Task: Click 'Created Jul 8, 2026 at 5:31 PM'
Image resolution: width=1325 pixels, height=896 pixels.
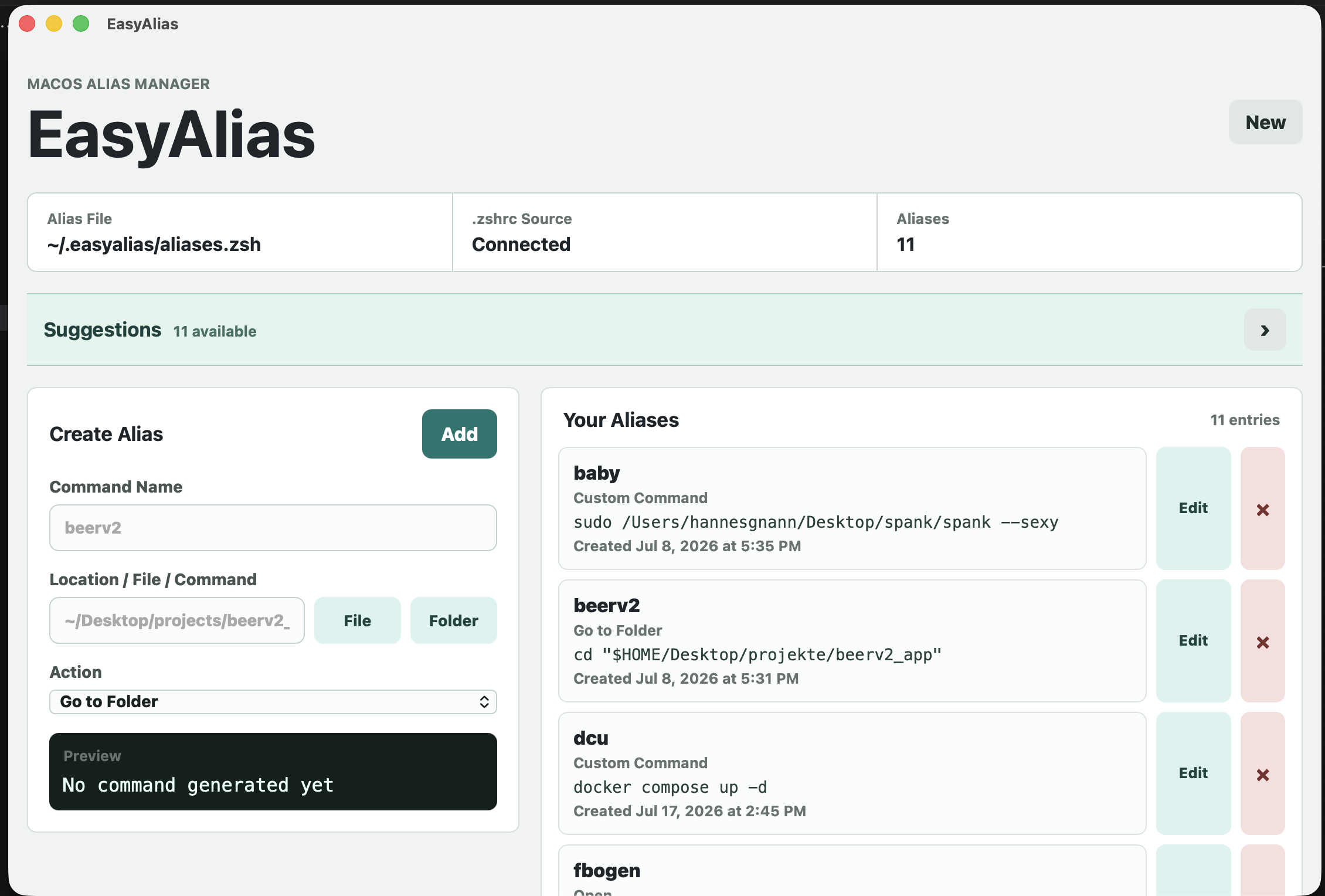Action: click(x=686, y=678)
